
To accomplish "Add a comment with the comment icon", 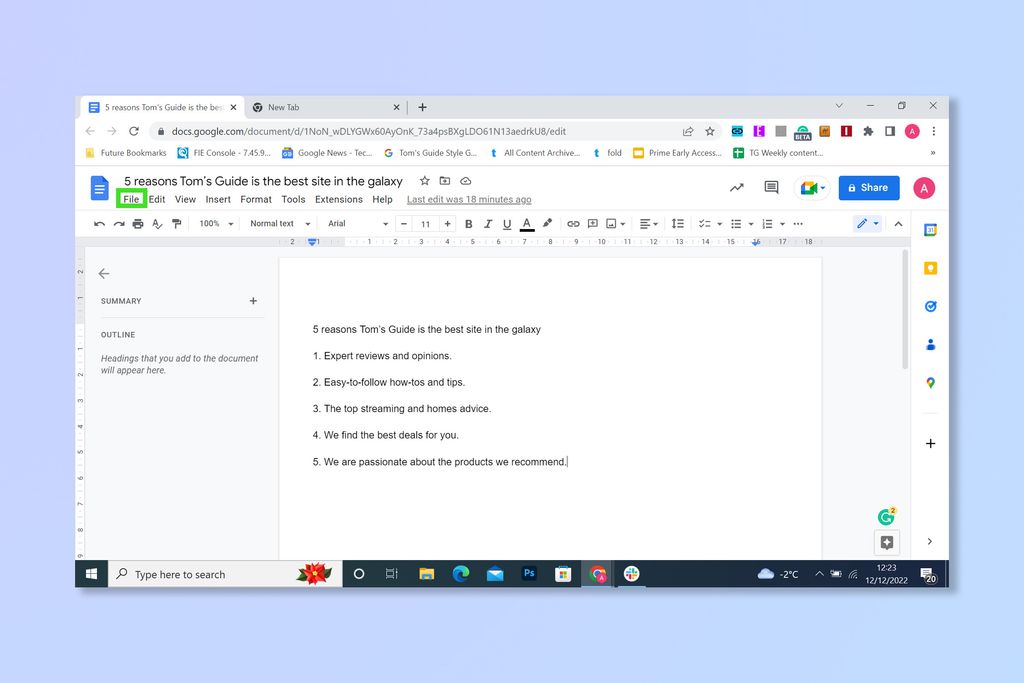I will [592, 223].
